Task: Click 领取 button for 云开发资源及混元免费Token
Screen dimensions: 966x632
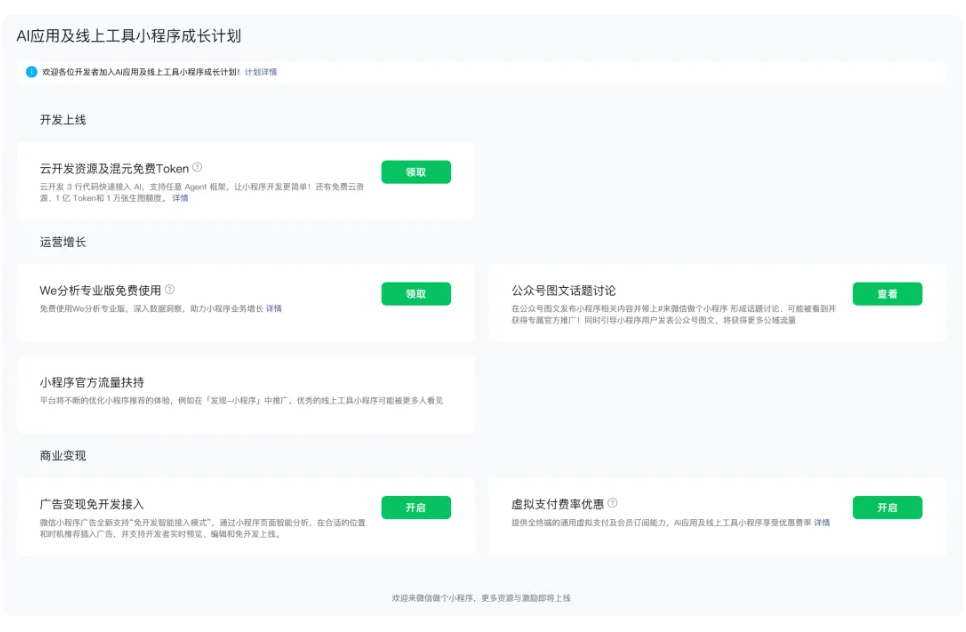Action: [x=416, y=171]
